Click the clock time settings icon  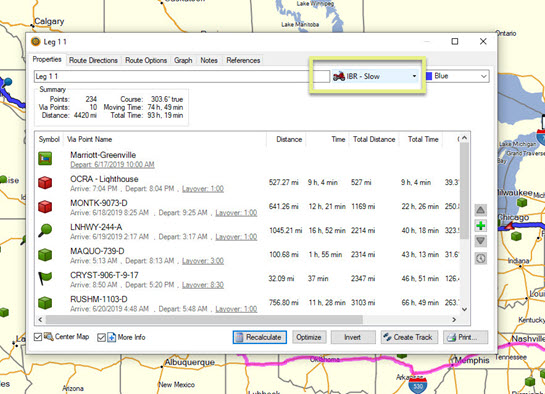(481, 258)
